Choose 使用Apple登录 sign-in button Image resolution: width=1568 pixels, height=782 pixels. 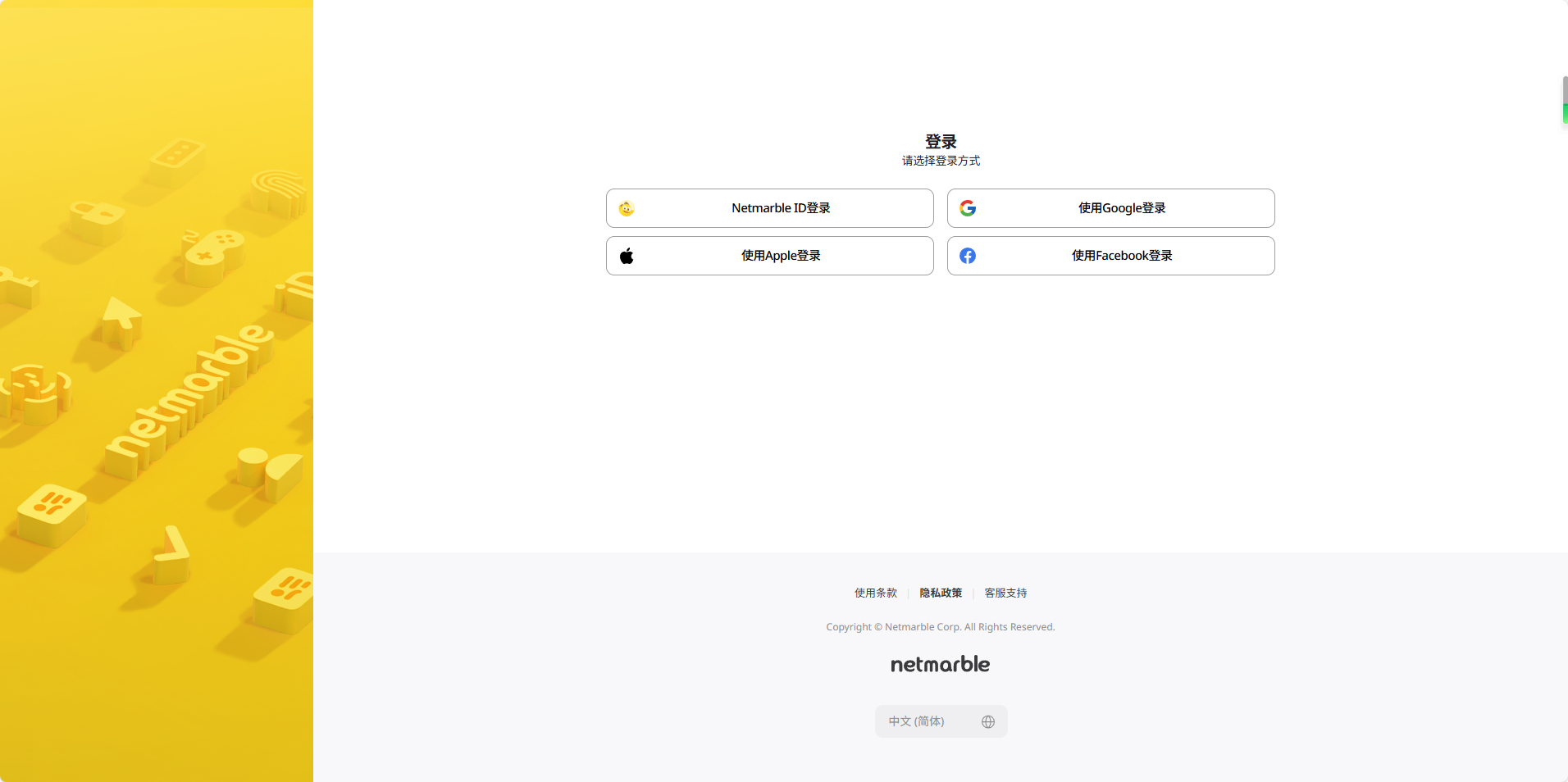[x=770, y=256]
